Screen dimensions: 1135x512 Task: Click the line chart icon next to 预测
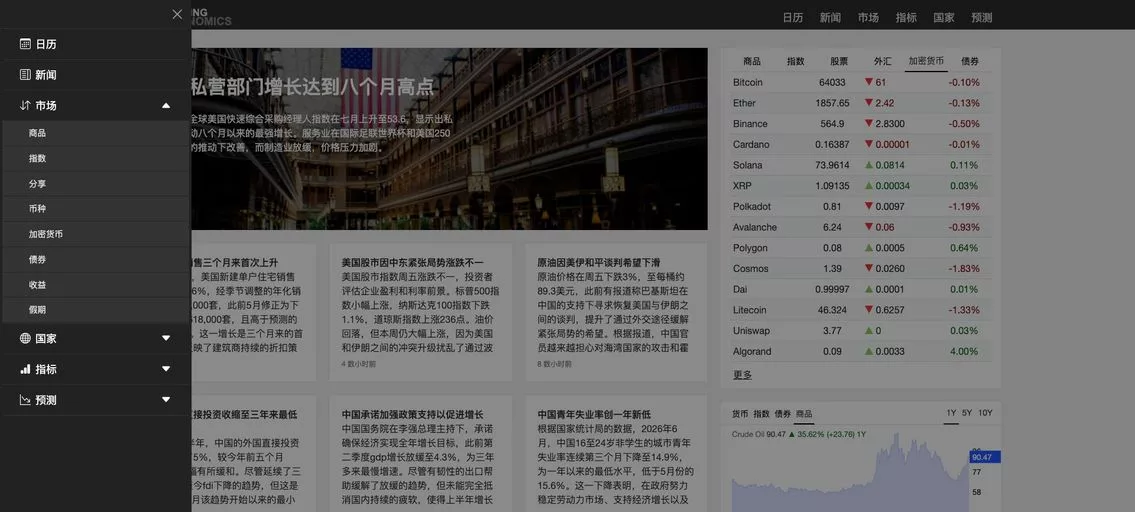click(25, 400)
